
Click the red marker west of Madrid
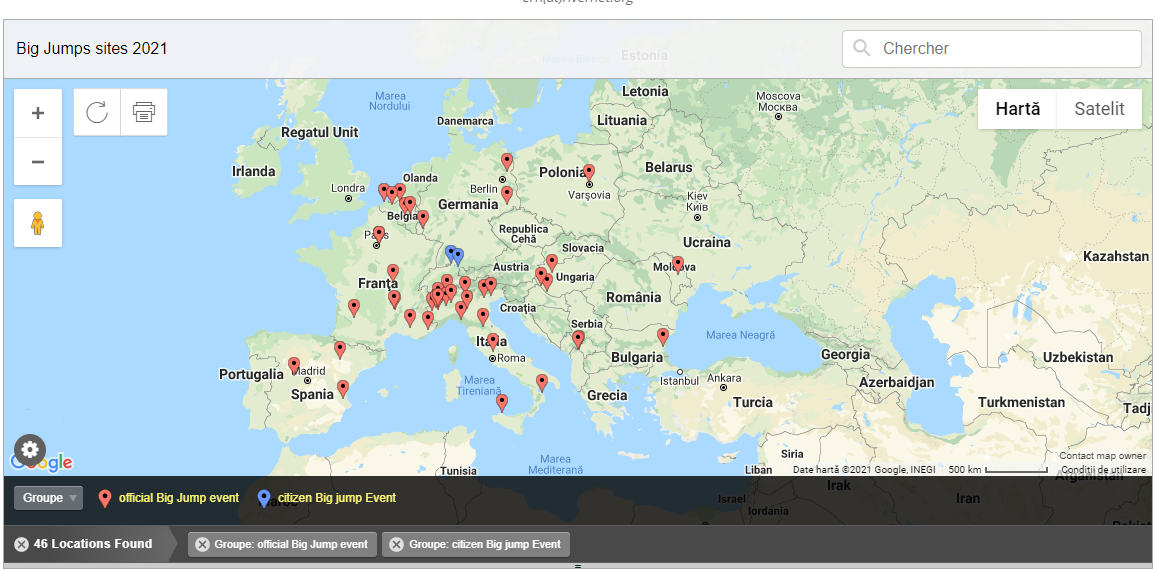[x=294, y=365]
